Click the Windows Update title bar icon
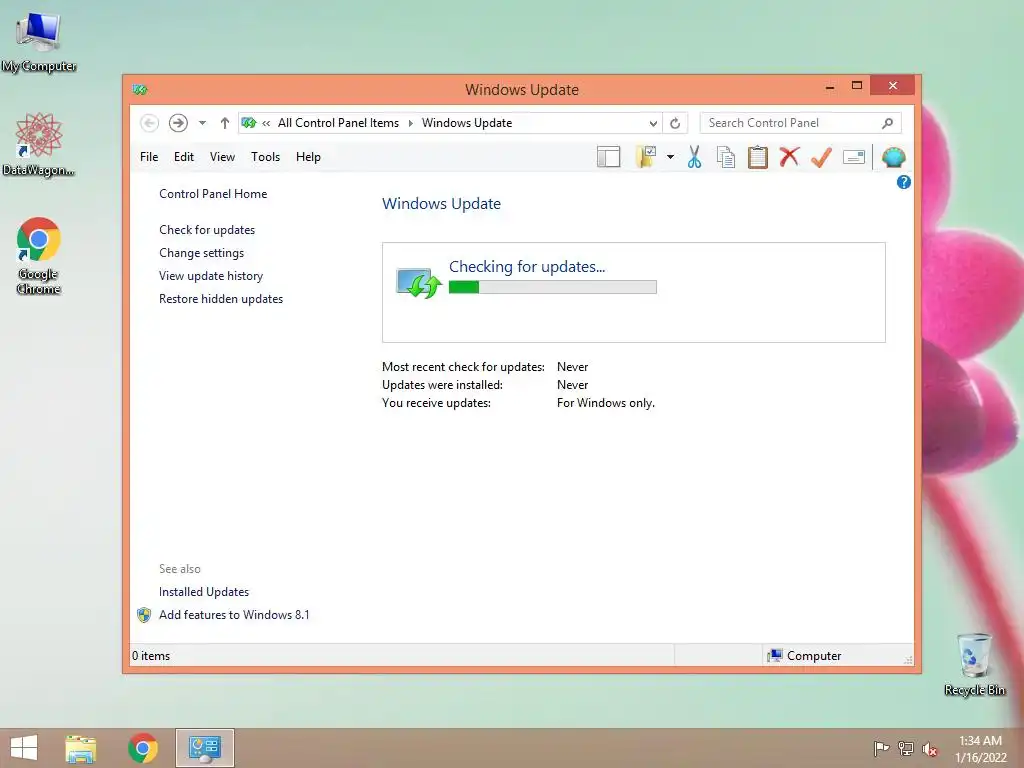 (x=140, y=89)
